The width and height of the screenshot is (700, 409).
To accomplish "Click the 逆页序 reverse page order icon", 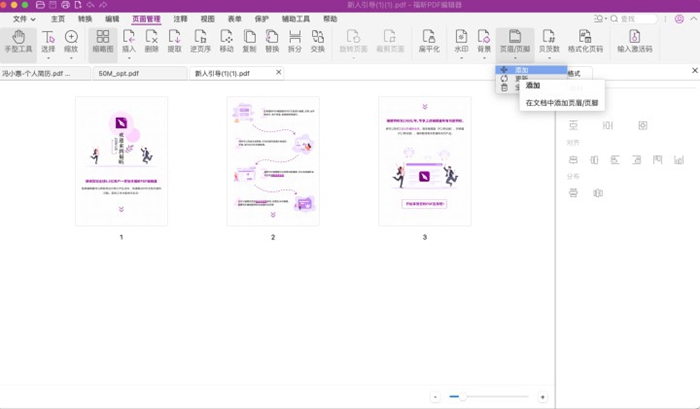I will pos(199,41).
